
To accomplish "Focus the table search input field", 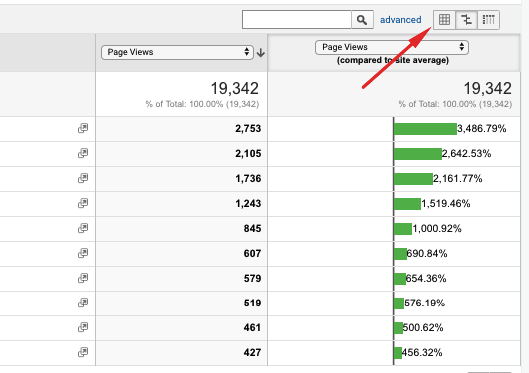I will (x=297, y=20).
